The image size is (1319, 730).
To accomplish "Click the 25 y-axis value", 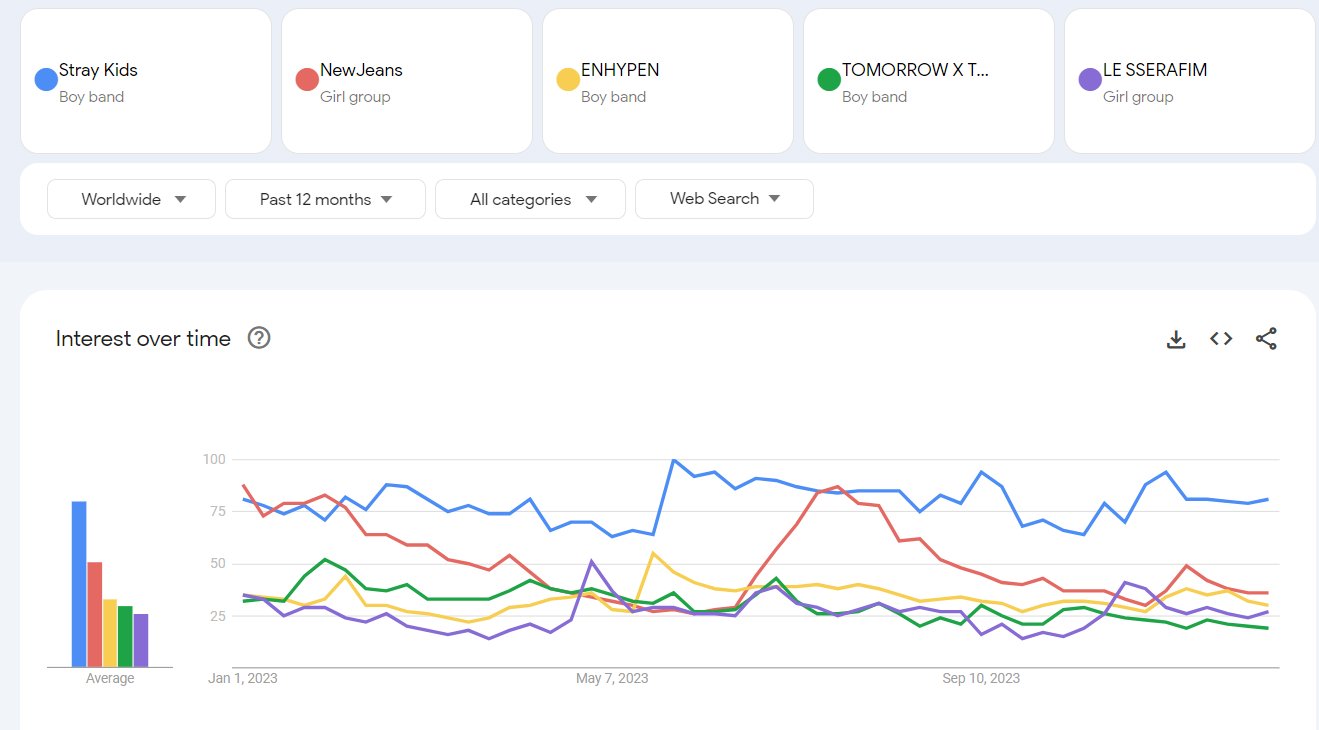I will [218, 615].
